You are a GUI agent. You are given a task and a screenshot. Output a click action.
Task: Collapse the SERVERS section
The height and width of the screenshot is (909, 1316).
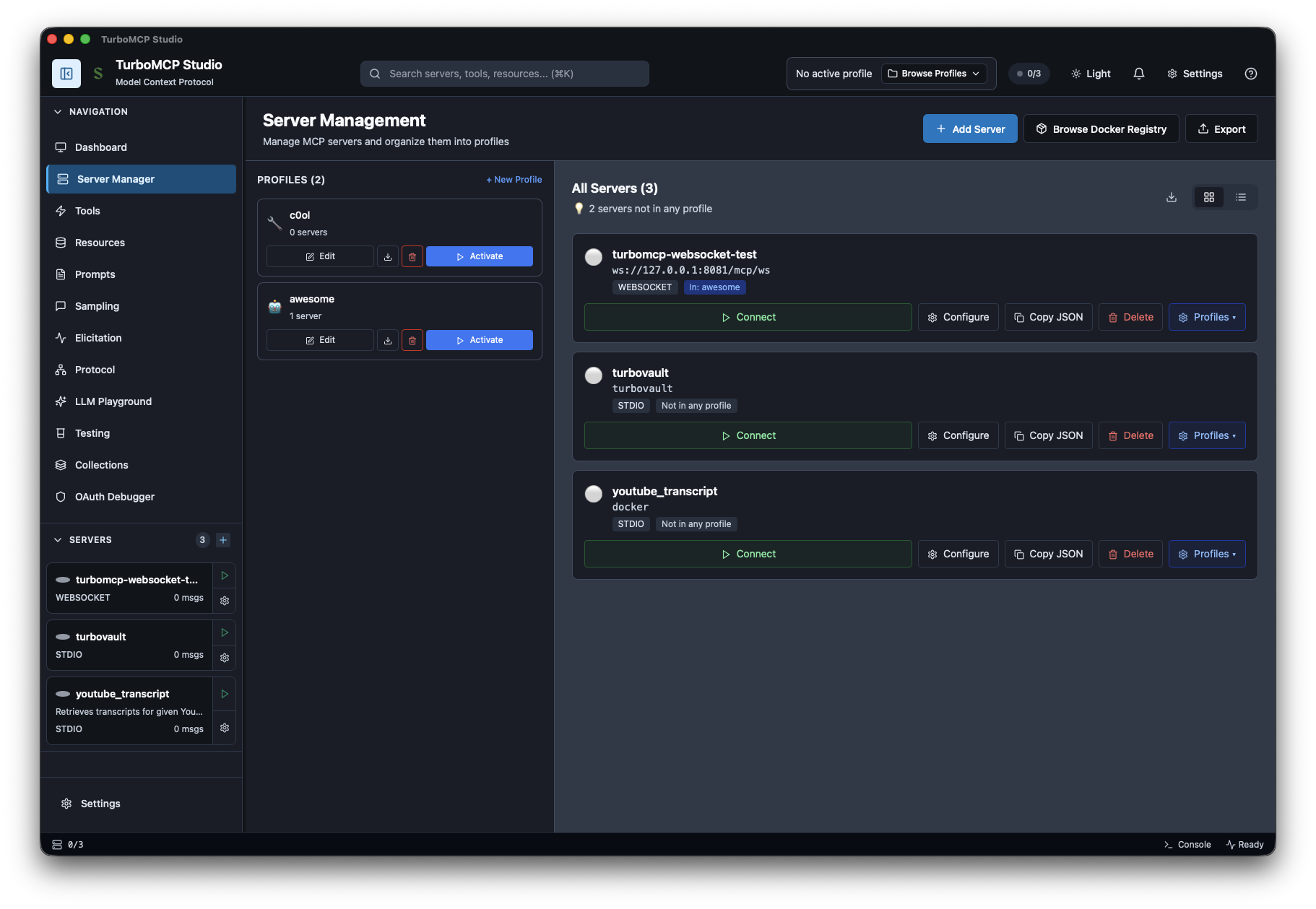[83, 540]
